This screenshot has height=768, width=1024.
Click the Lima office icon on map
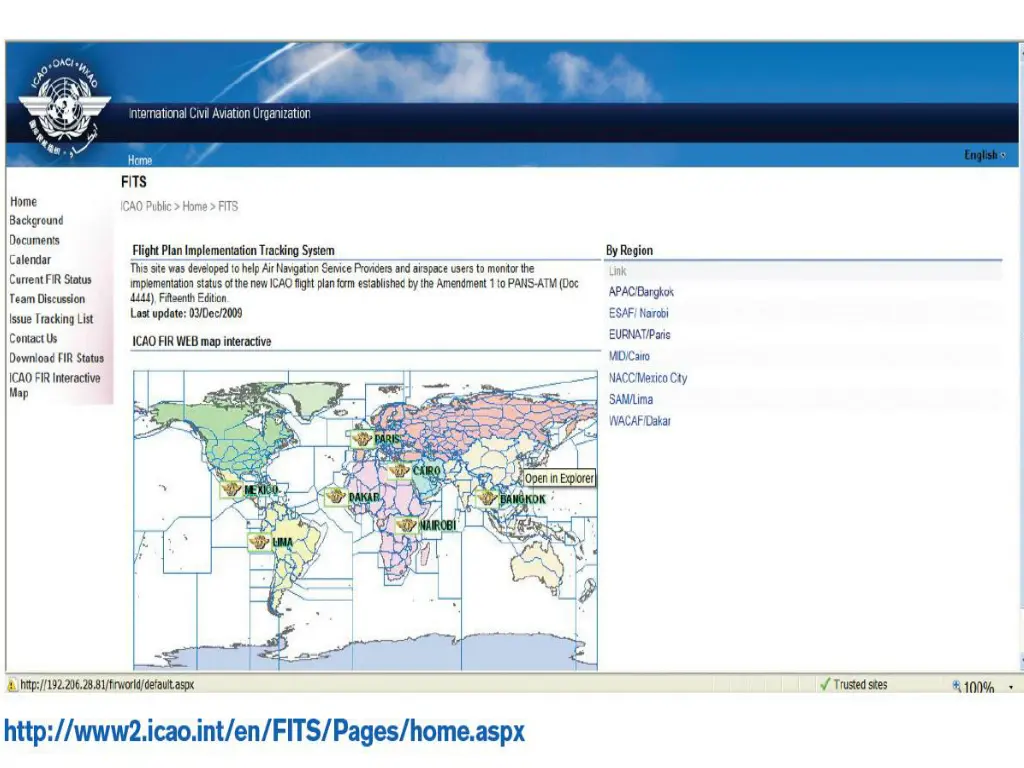coord(259,542)
